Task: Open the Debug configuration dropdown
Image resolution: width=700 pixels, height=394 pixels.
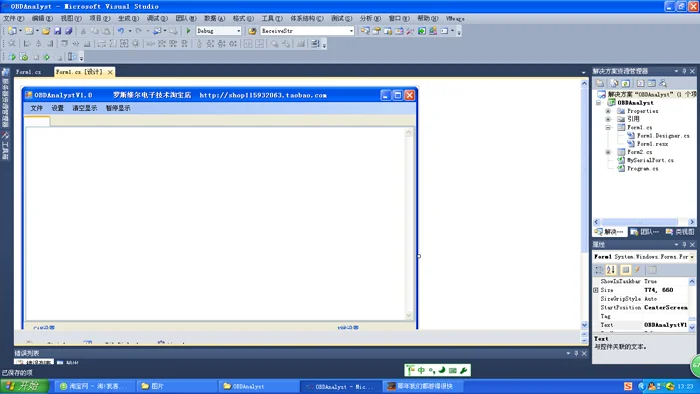Action: point(238,31)
